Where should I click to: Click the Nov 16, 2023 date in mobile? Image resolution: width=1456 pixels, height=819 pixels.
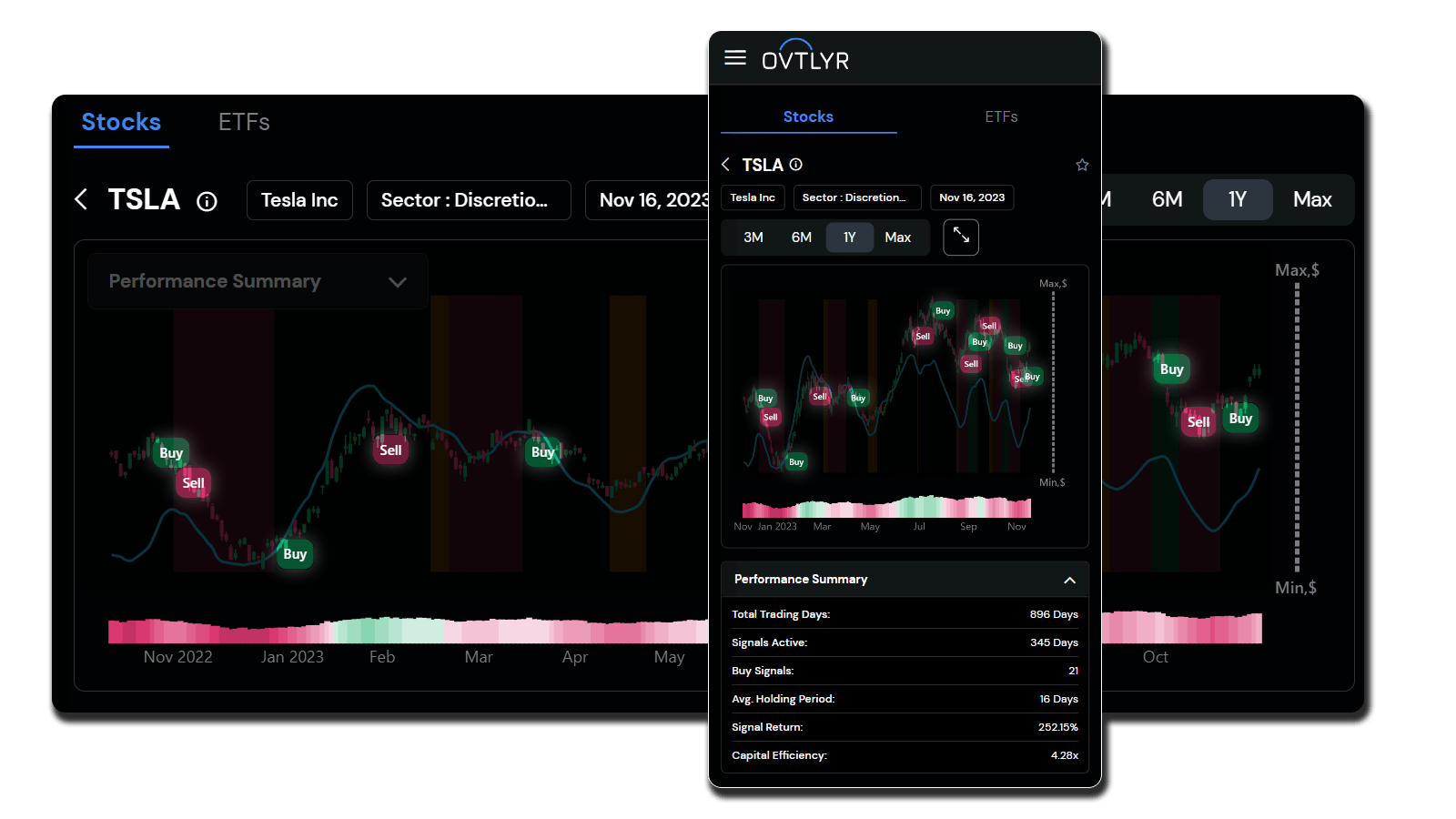click(972, 197)
